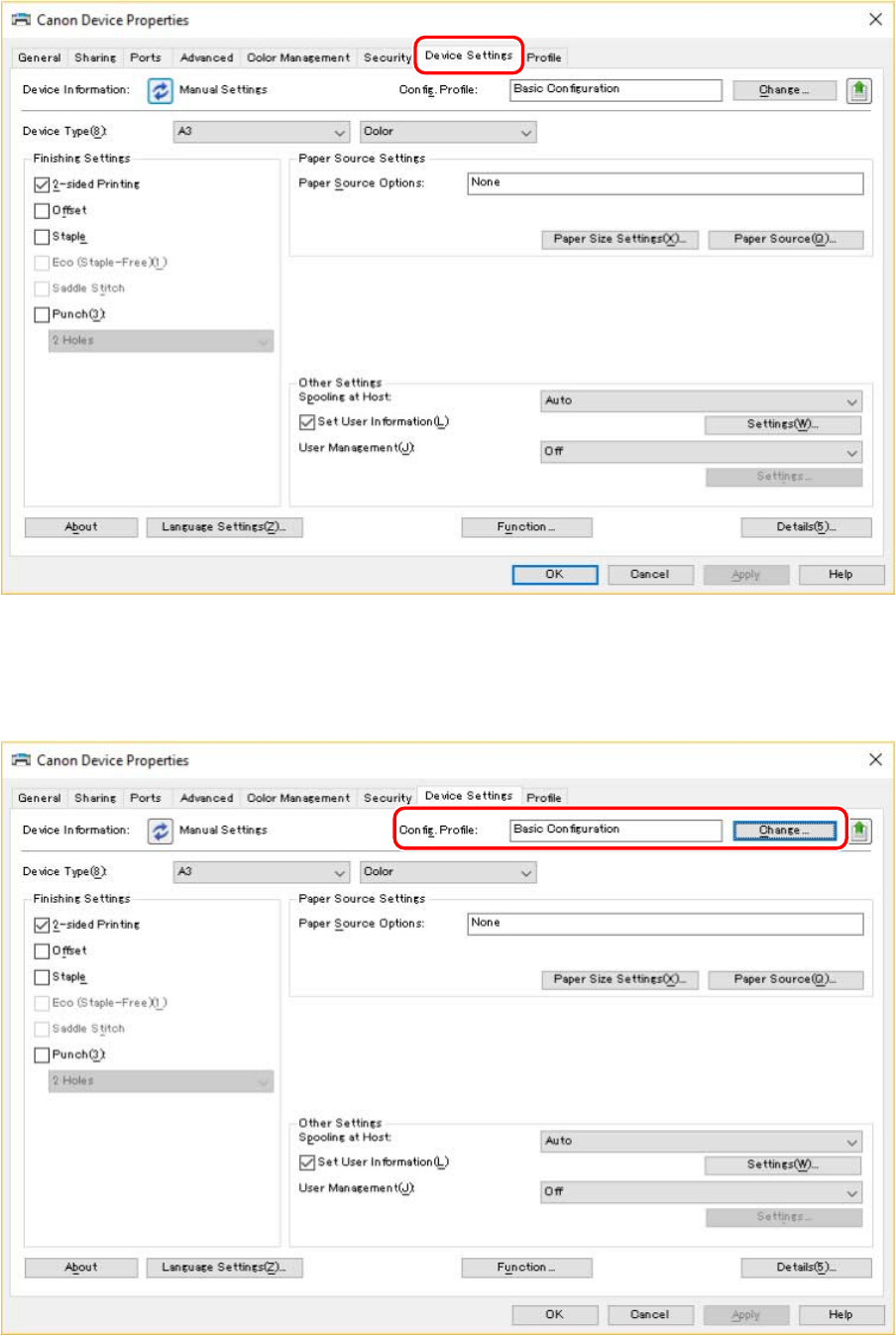Image resolution: width=896 pixels, height=1335 pixels.
Task: Open User Management dropdown in lower dialog
Action: coord(702,1191)
